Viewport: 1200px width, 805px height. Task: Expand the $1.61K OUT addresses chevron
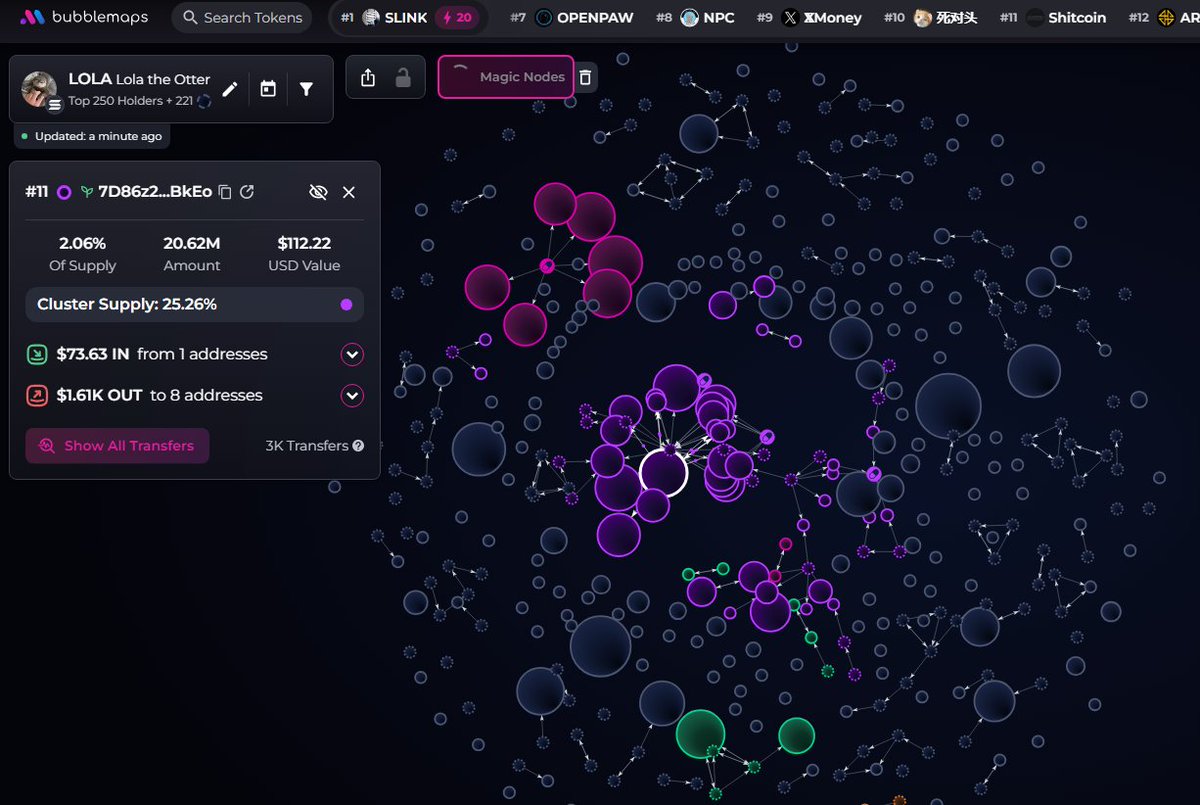point(352,396)
